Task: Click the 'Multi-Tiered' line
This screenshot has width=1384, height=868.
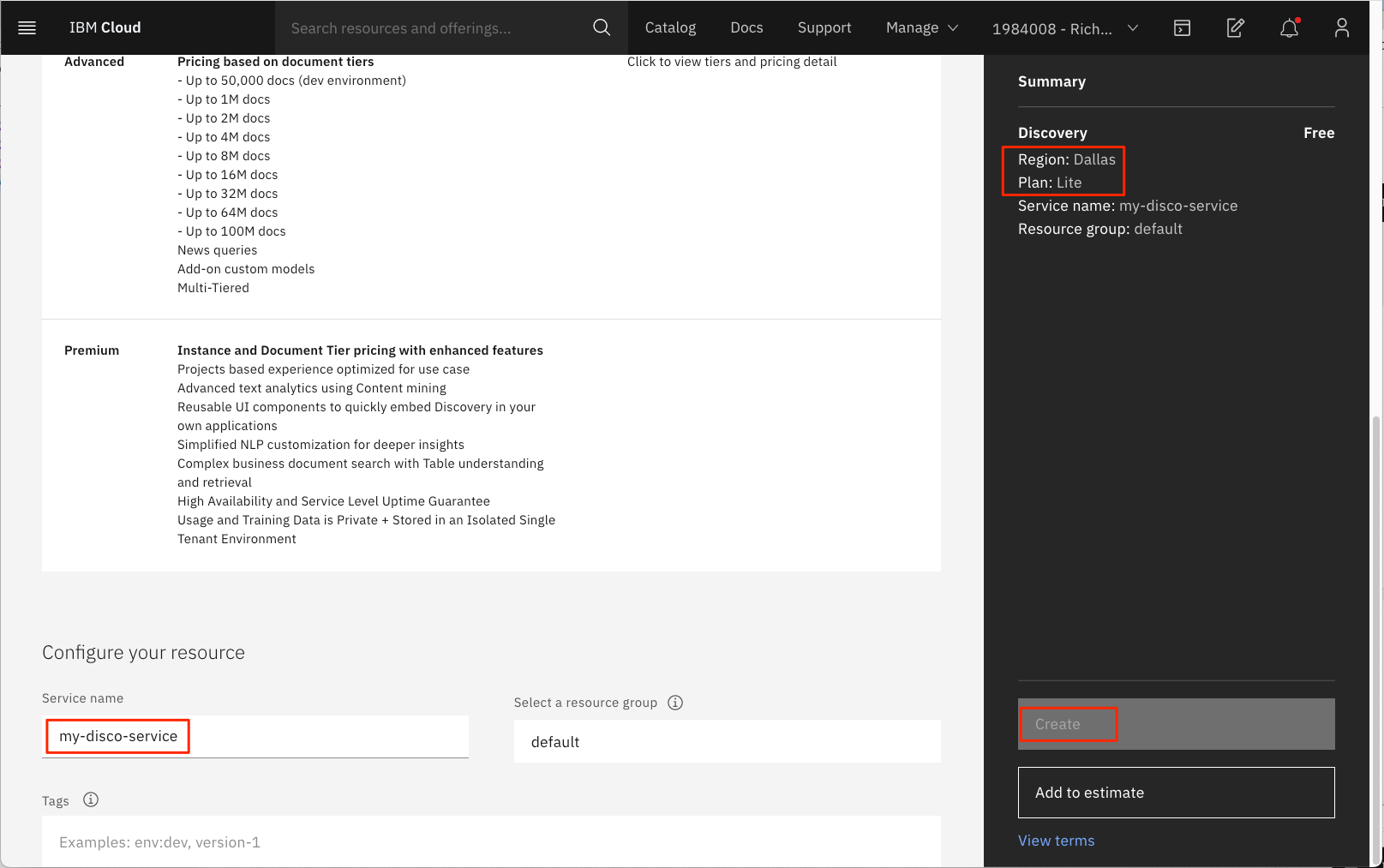Action: point(213,288)
